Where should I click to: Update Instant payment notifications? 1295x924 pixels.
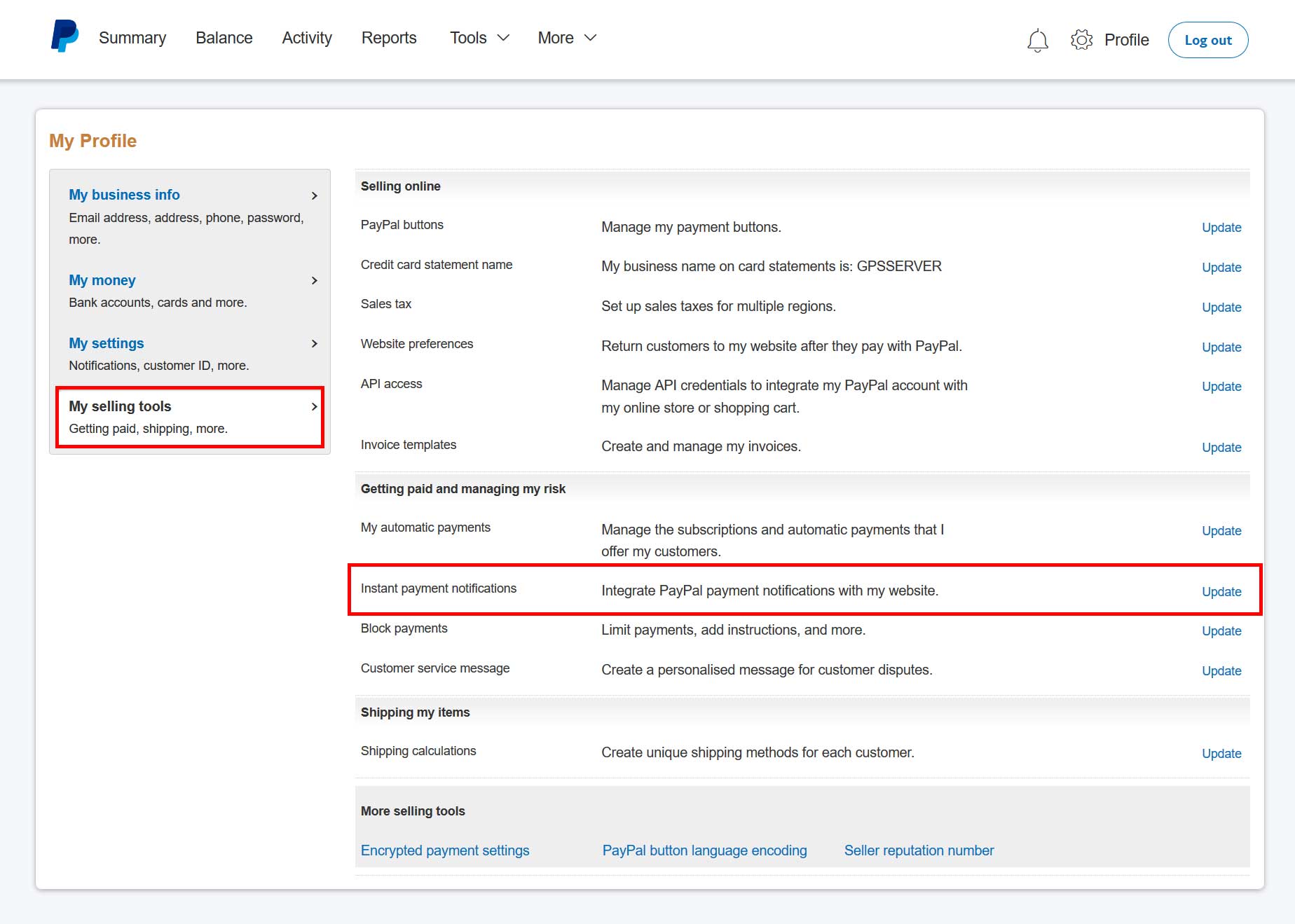(x=1221, y=592)
